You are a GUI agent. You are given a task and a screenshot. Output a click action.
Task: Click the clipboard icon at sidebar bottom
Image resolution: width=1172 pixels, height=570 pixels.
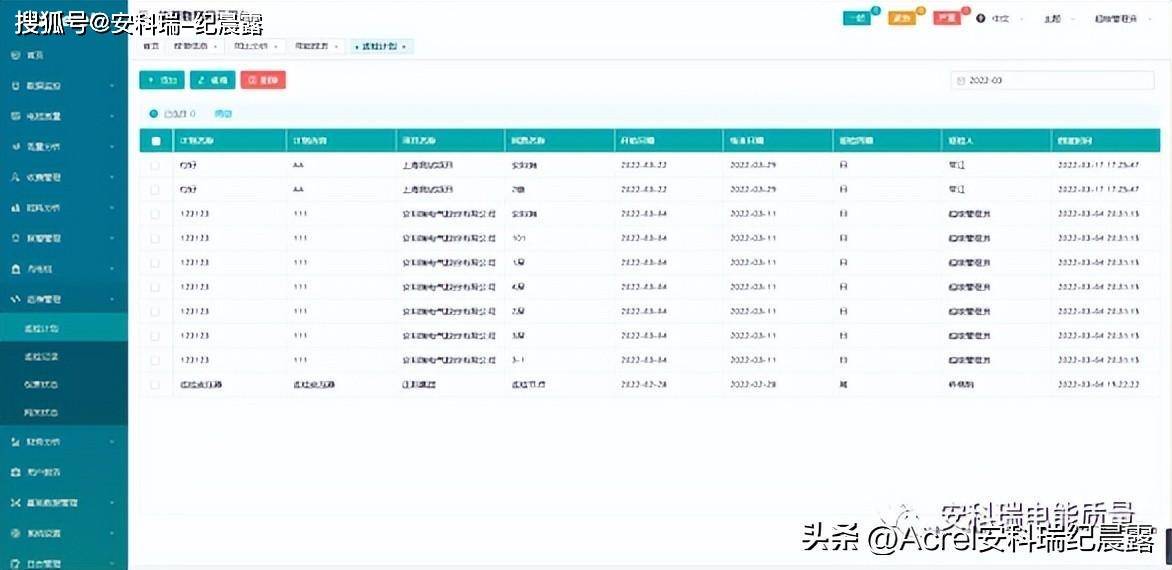coord(16,563)
